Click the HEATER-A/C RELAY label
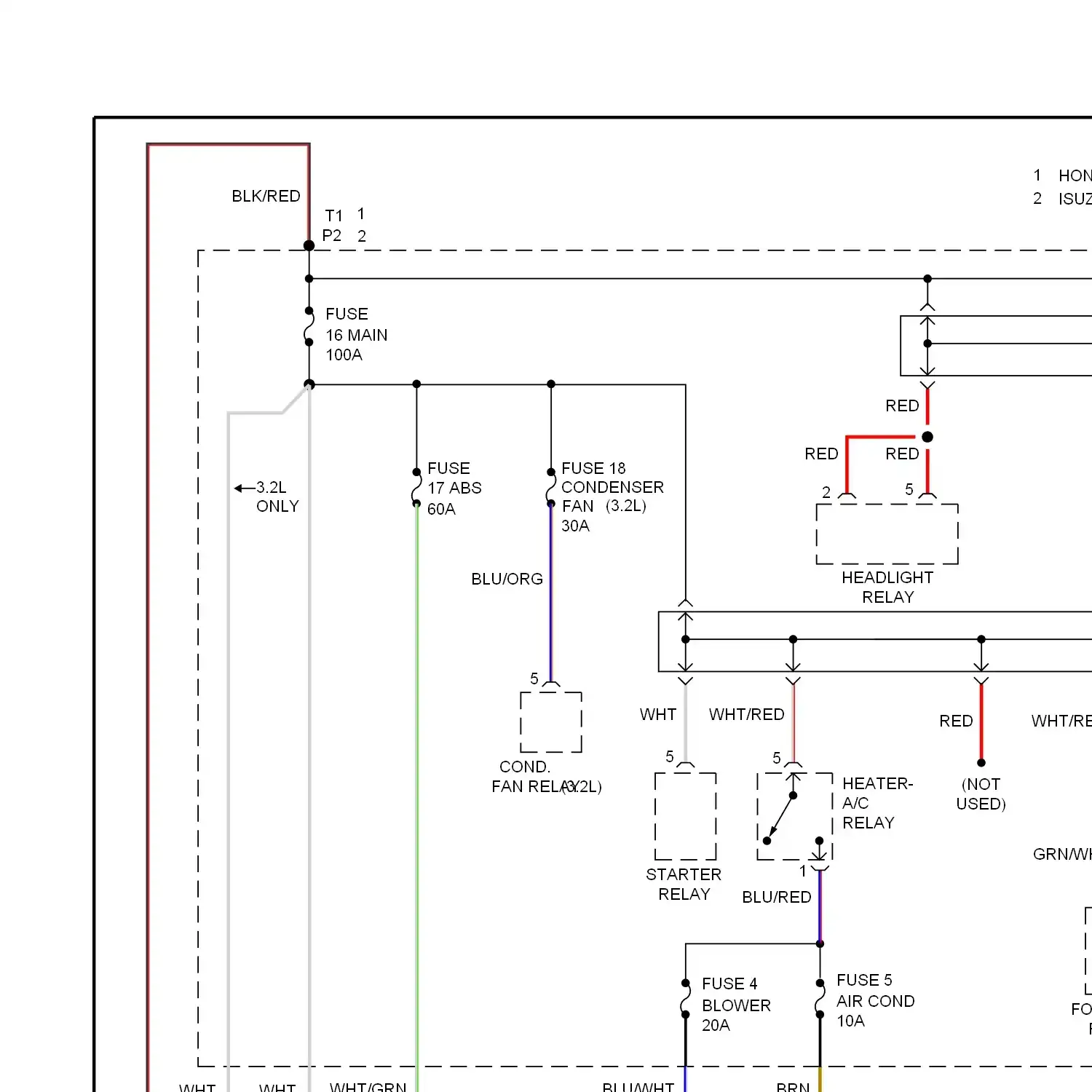Image resolution: width=1092 pixels, height=1092 pixels. tap(877, 803)
